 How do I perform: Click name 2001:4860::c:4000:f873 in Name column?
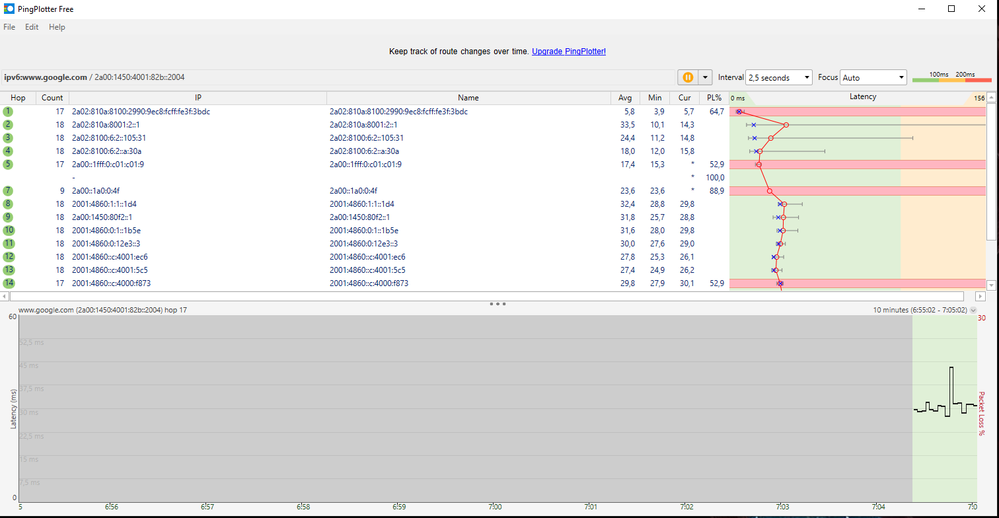click(369, 283)
